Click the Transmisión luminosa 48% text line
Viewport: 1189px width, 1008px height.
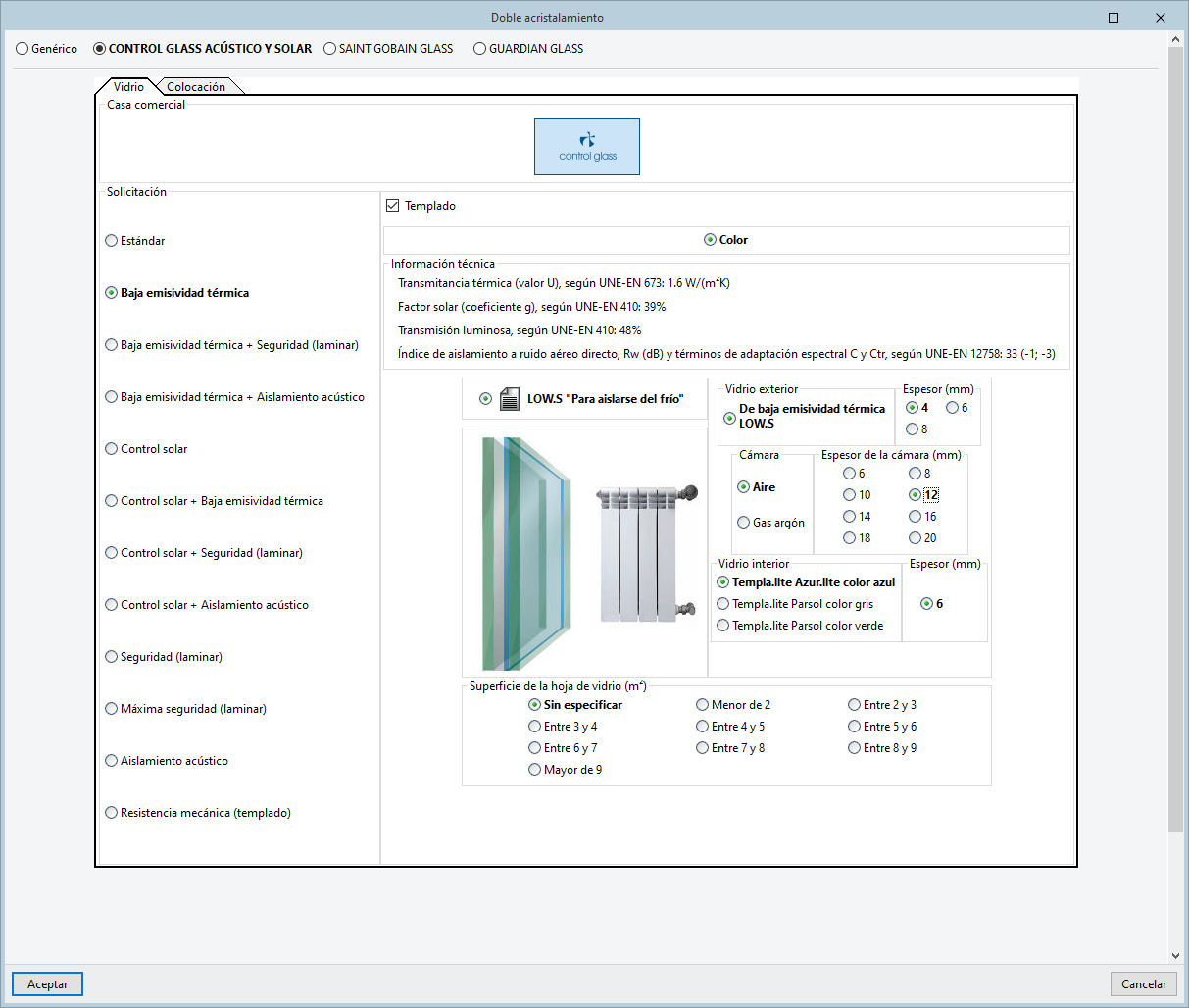point(520,330)
